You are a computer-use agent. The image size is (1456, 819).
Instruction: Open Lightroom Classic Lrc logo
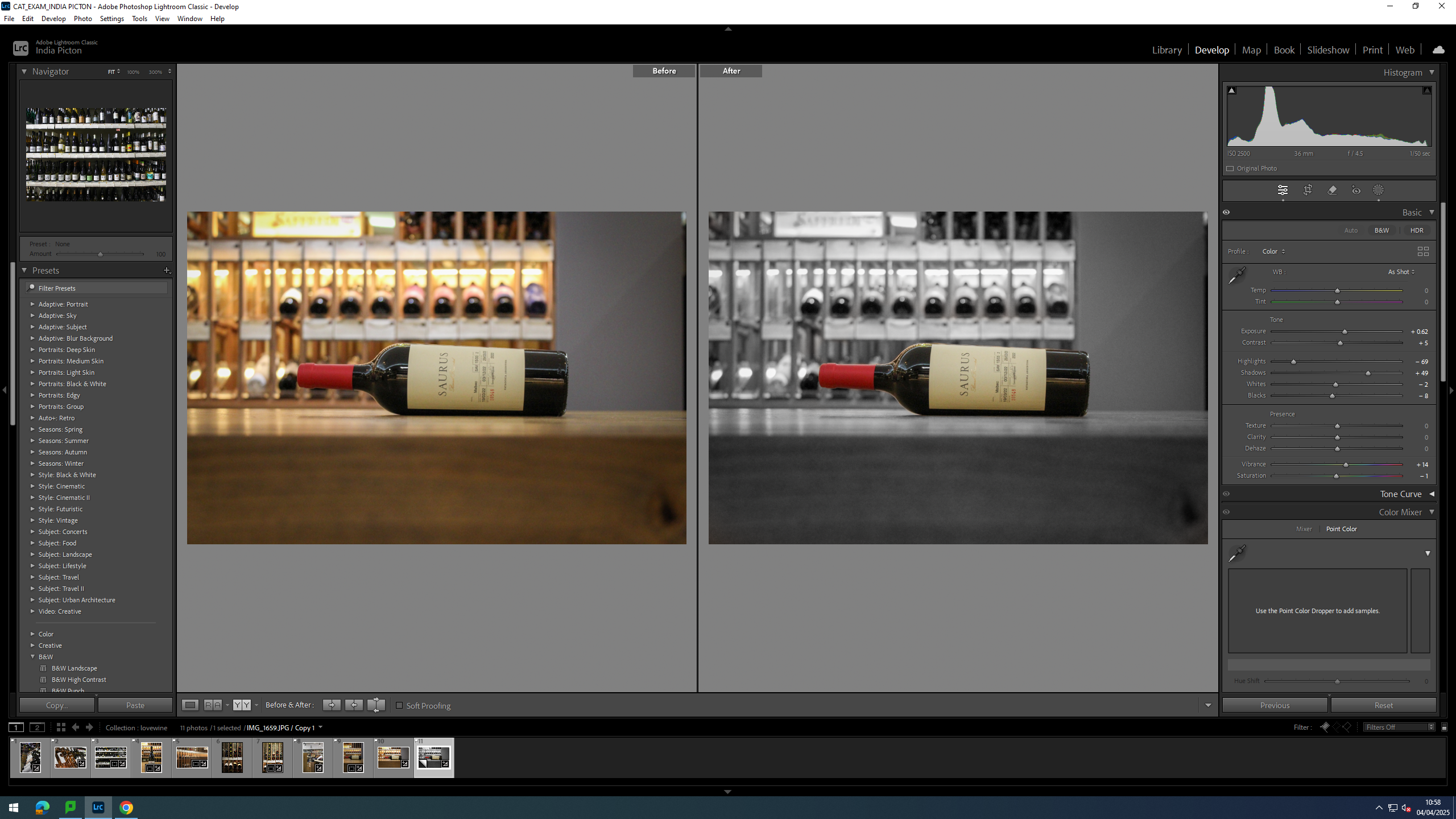[x=20, y=48]
